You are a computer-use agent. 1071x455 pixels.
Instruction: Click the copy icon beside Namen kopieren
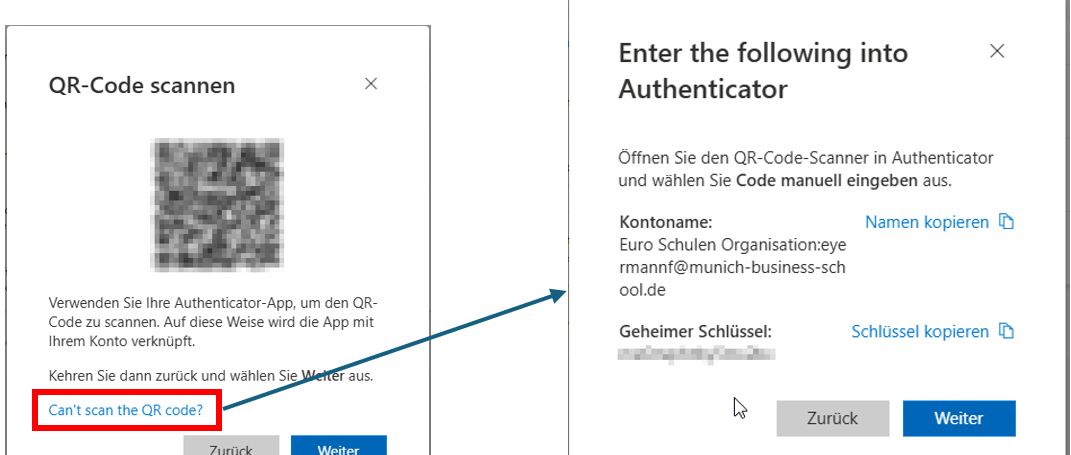click(x=1007, y=222)
